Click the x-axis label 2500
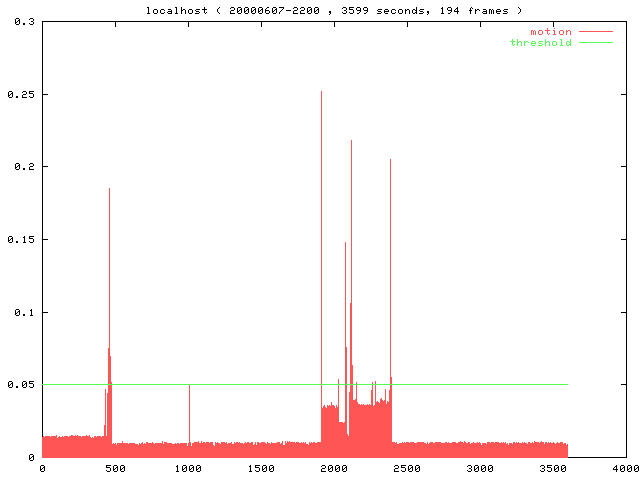 pyautogui.click(x=407, y=468)
